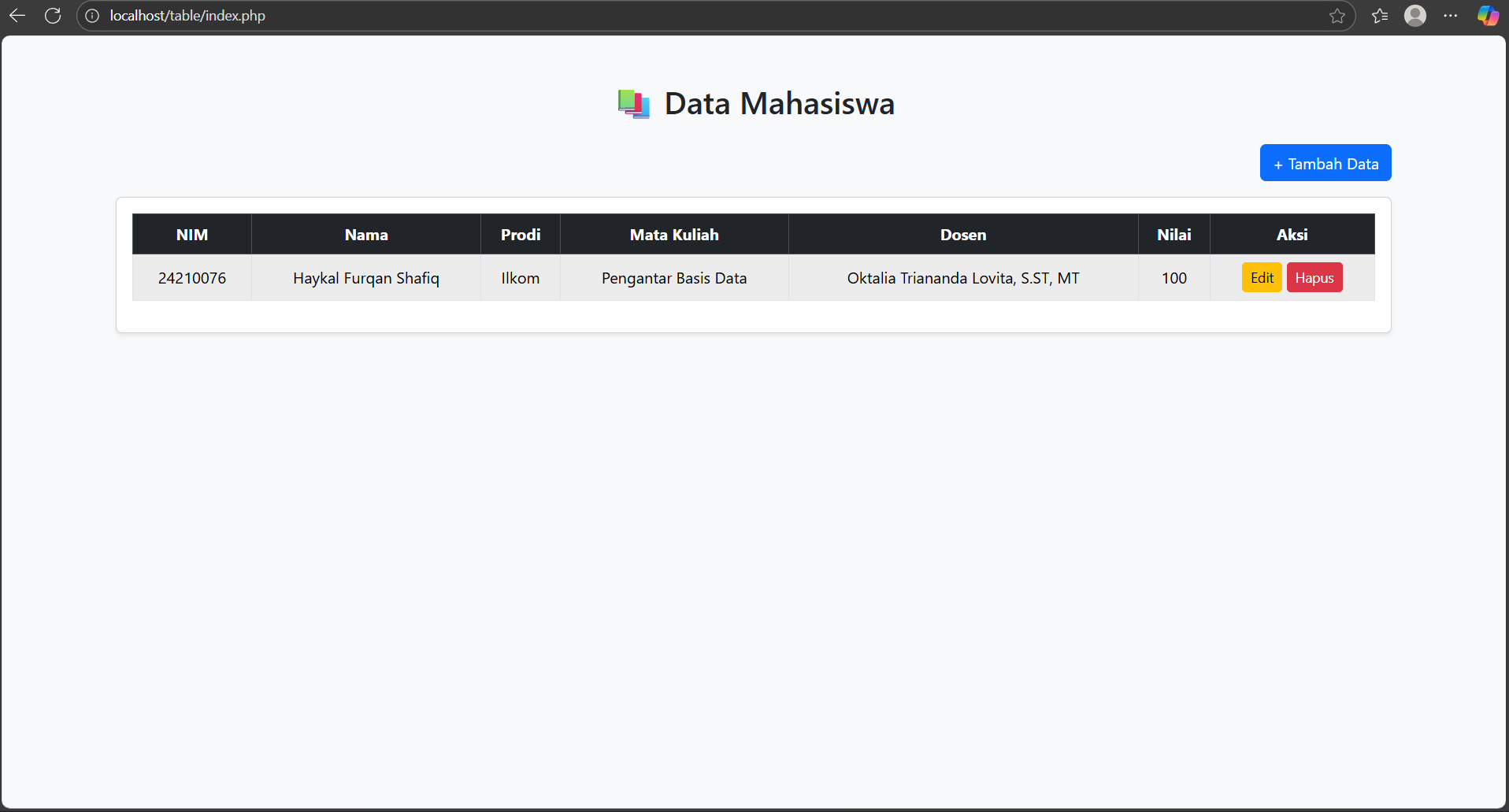This screenshot has width=1509, height=812.
Task: Go back using the browser back arrow
Action: (17, 16)
